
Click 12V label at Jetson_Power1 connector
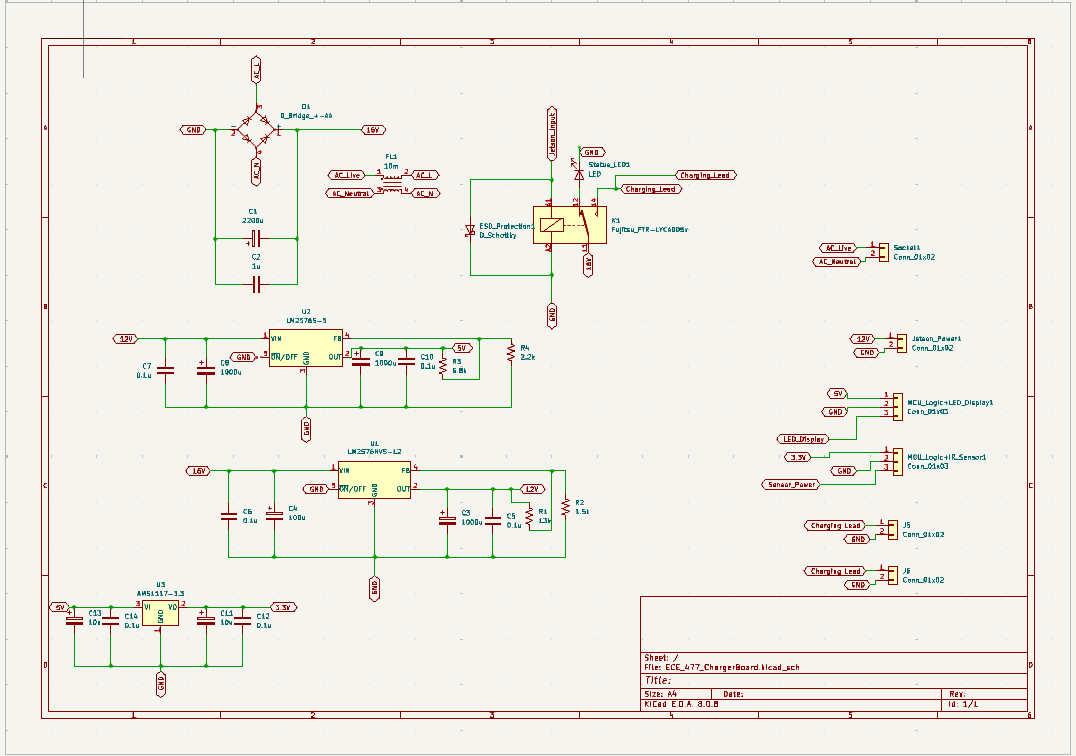[863, 339]
